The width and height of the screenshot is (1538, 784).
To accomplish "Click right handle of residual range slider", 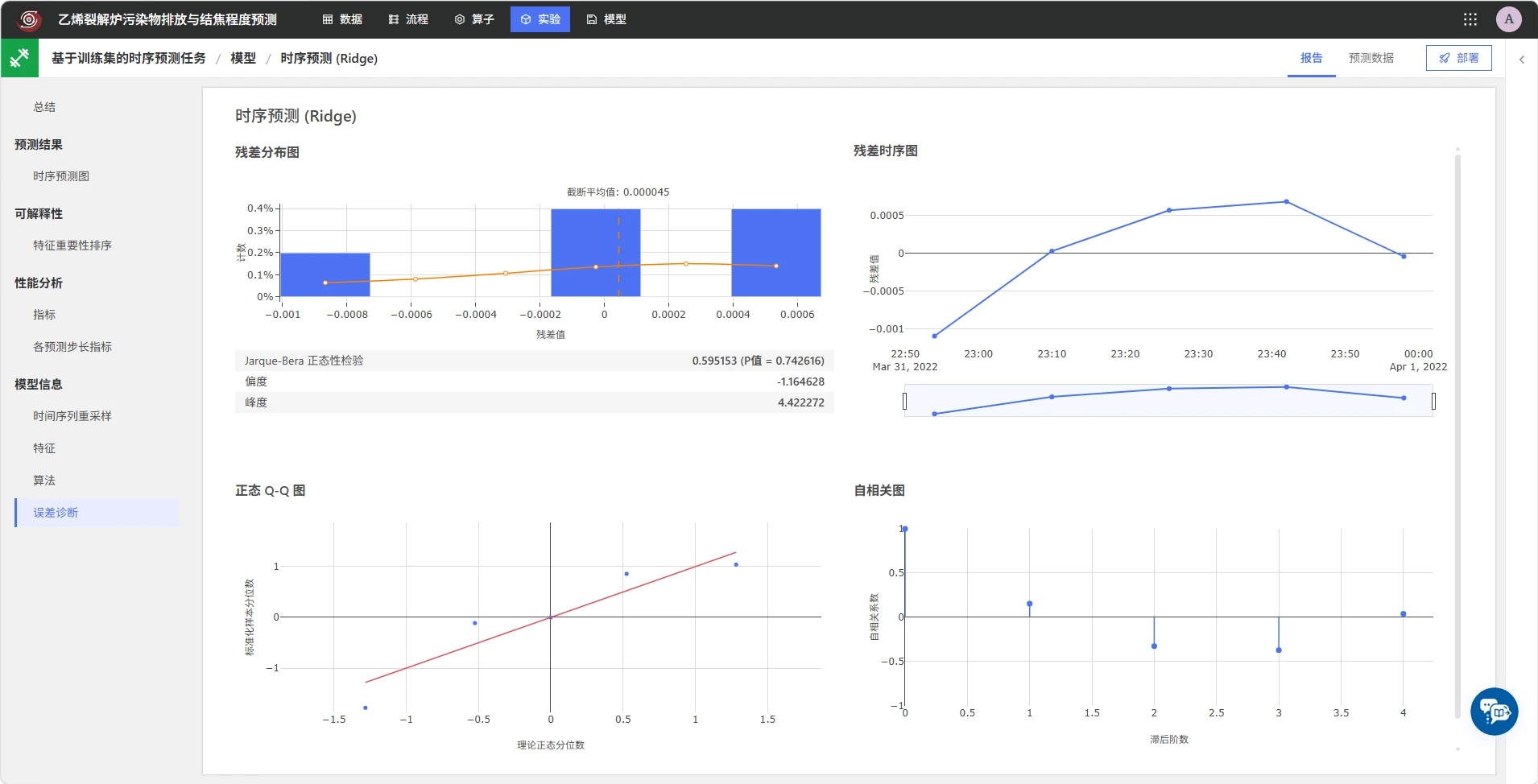I will (x=1433, y=401).
